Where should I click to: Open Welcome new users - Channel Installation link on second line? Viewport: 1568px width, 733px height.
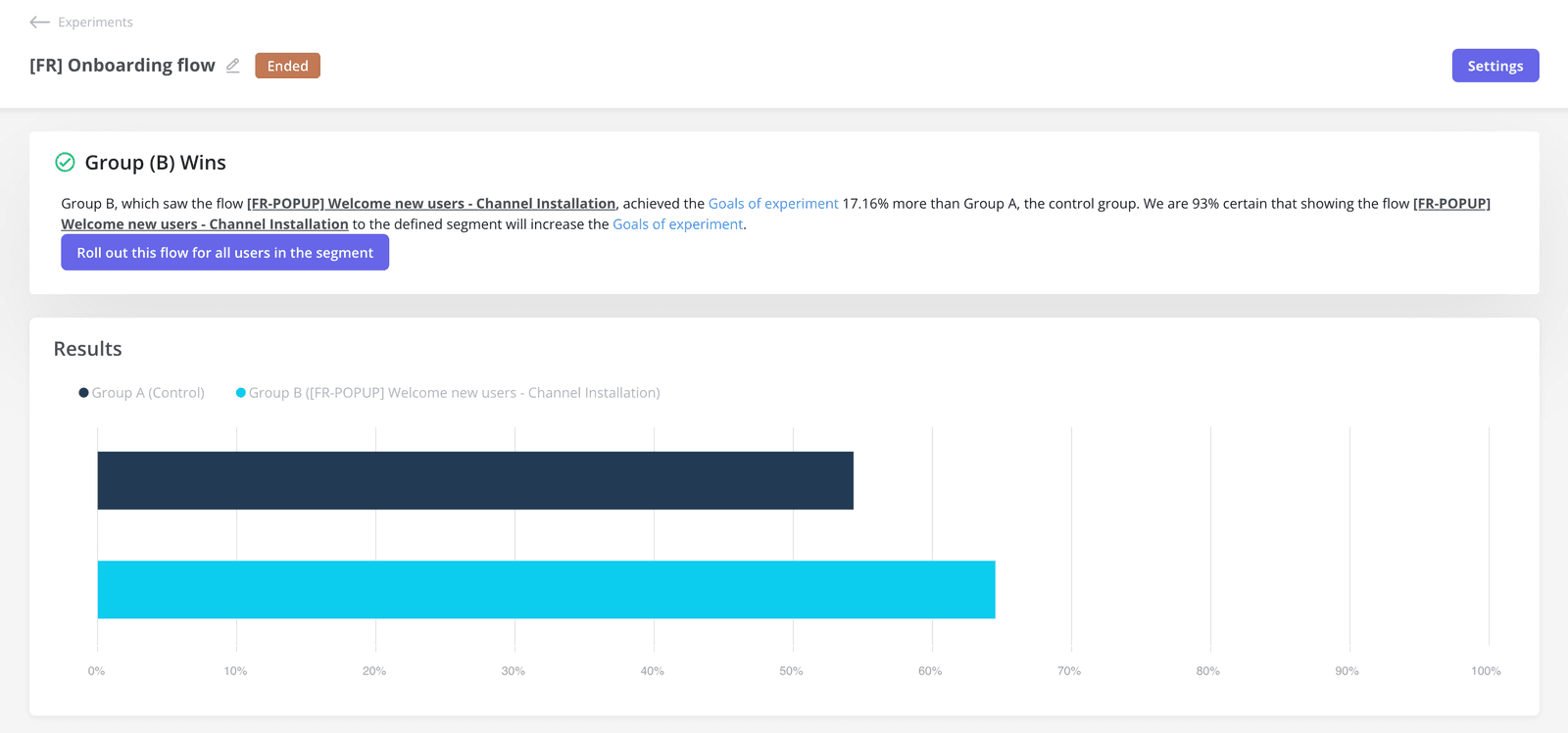point(205,224)
